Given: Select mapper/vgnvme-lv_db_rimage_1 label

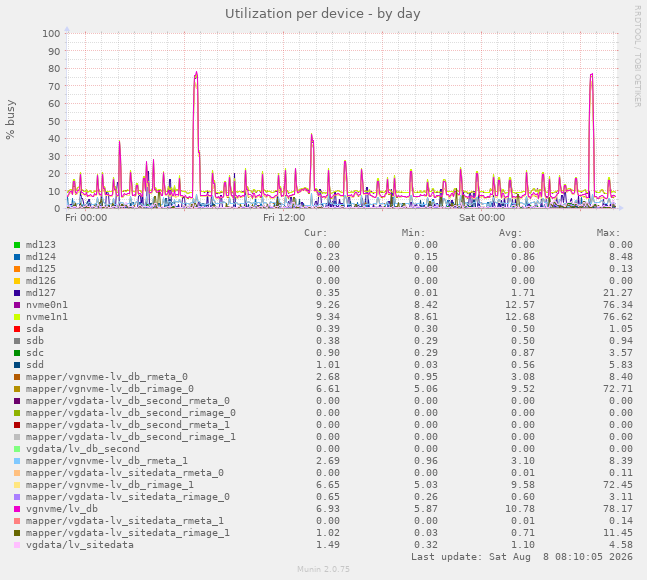Looking at the screenshot, I should tap(110, 485).
